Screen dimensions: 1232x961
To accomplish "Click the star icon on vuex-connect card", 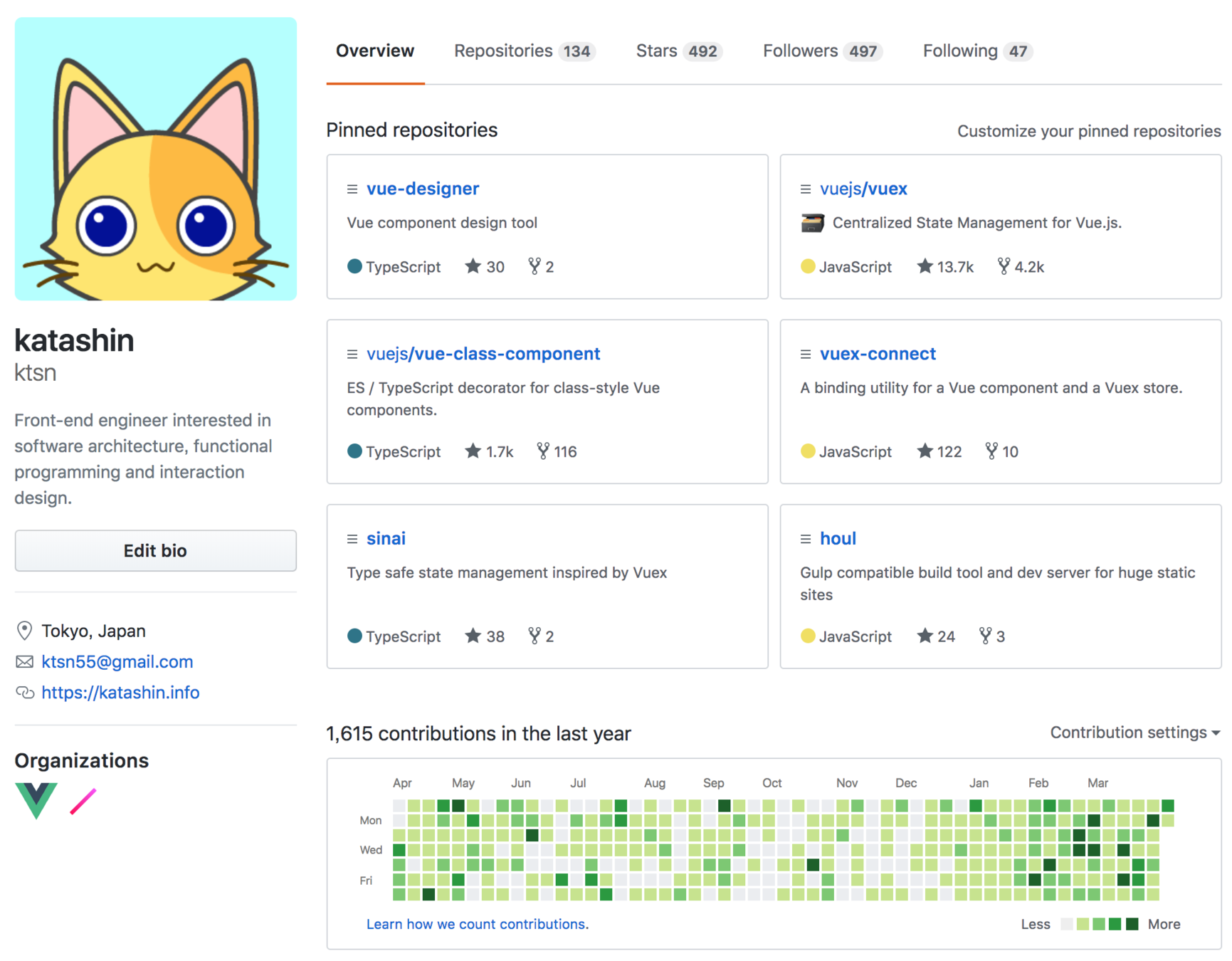I will (925, 451).
